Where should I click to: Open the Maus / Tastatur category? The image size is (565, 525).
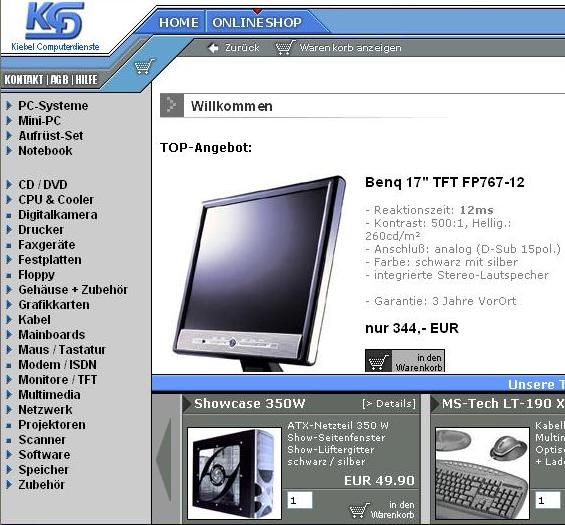62,350
